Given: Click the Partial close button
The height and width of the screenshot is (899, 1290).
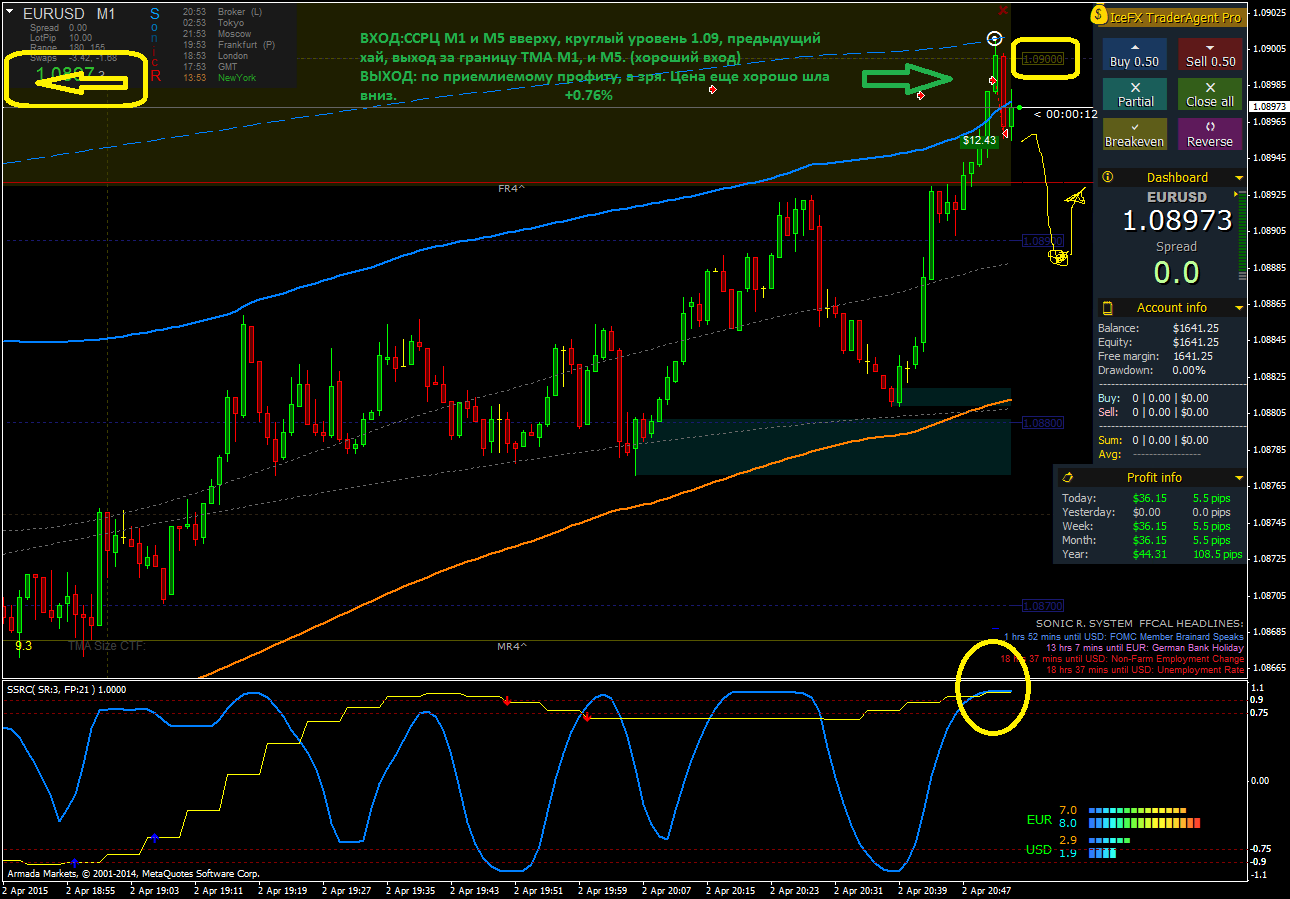Looking at the screenshot, I should point(1135,94).
